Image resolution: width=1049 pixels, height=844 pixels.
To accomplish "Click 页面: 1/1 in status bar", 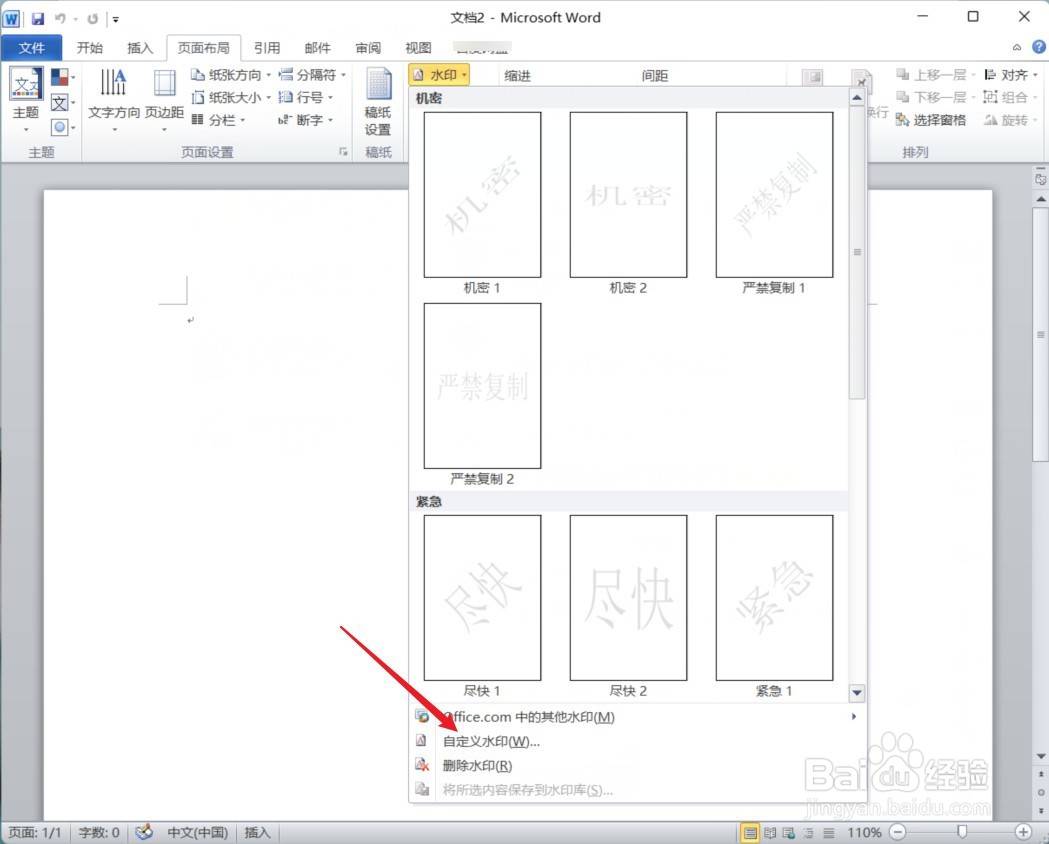I will click(x=35, y=833).
